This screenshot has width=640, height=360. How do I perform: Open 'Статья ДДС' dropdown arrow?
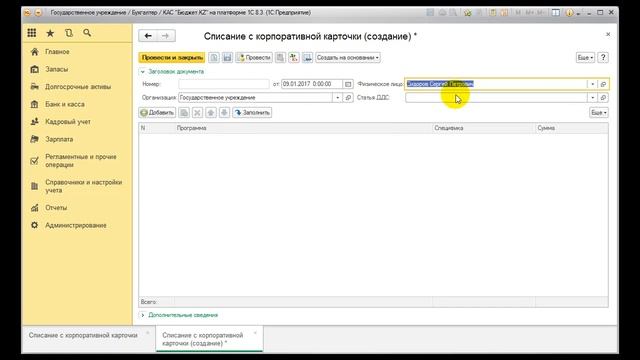(x=592, y=98)
